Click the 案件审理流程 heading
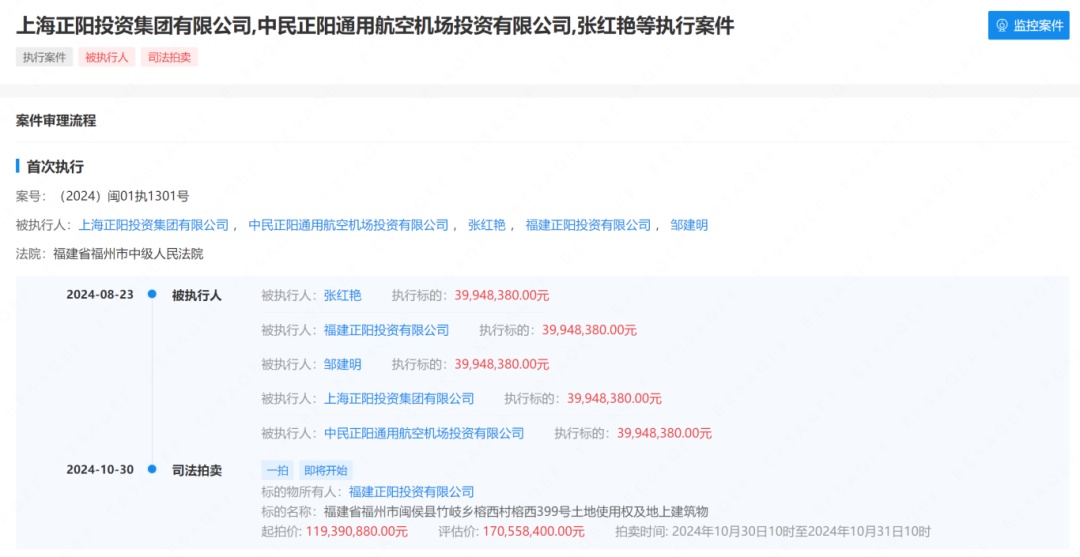The width and height of the screenshot is (1080, 557). [x=56, y=121]
